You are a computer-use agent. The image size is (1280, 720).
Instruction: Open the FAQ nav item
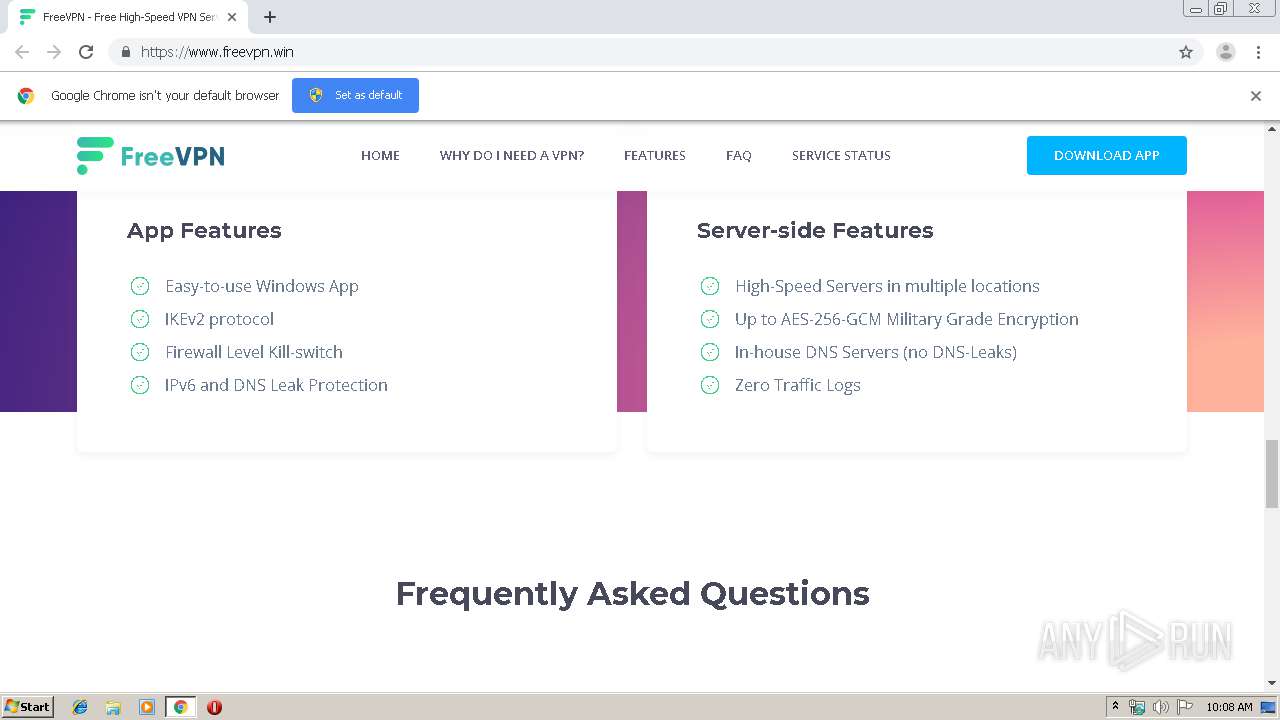(739, 155)
